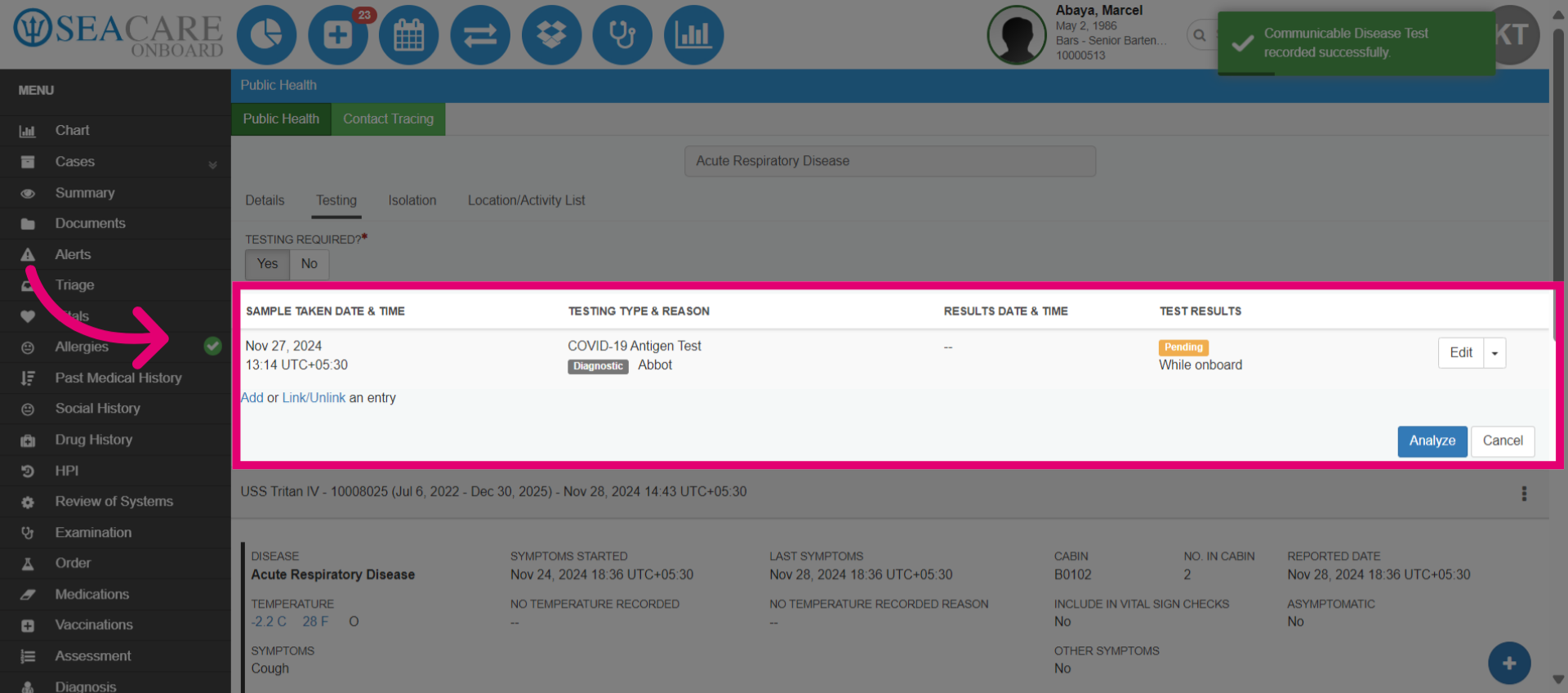Open the pie chart dashboard icon

[266, 35]
